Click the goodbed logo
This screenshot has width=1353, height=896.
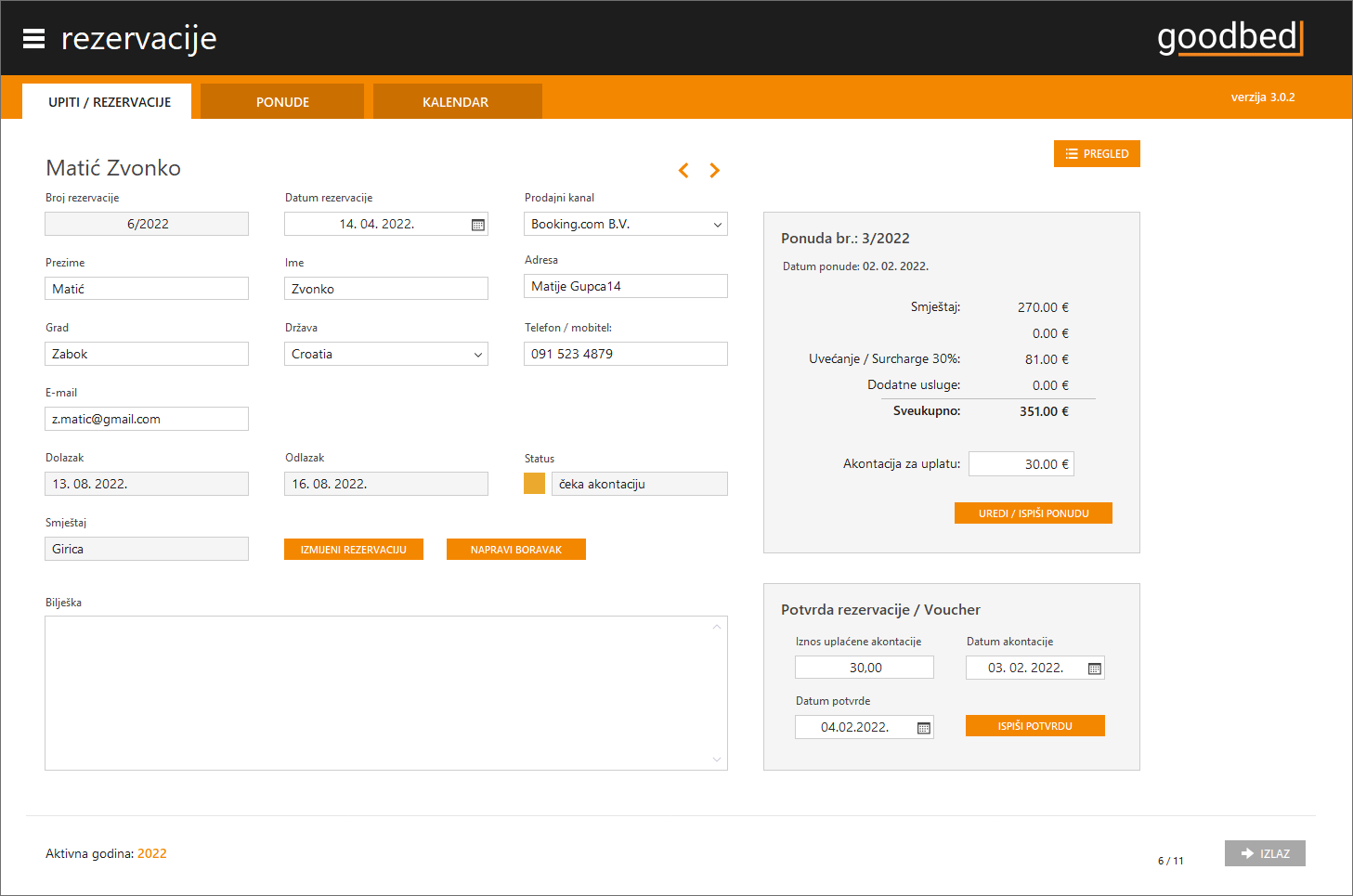click(x=1229, y=37)
